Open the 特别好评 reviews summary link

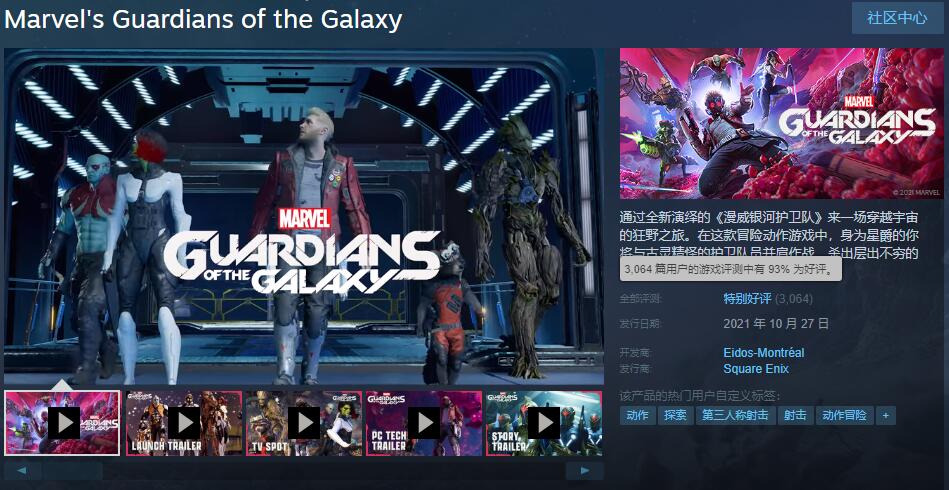[747, 298]
